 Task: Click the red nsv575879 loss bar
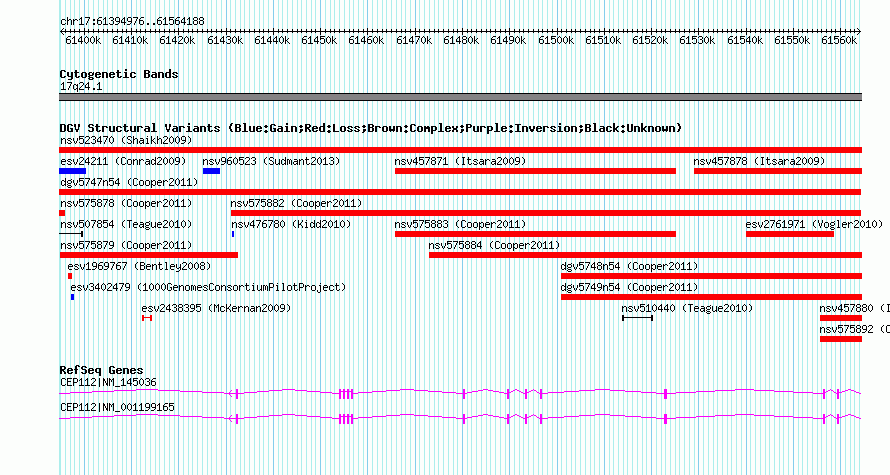point(149,255)
